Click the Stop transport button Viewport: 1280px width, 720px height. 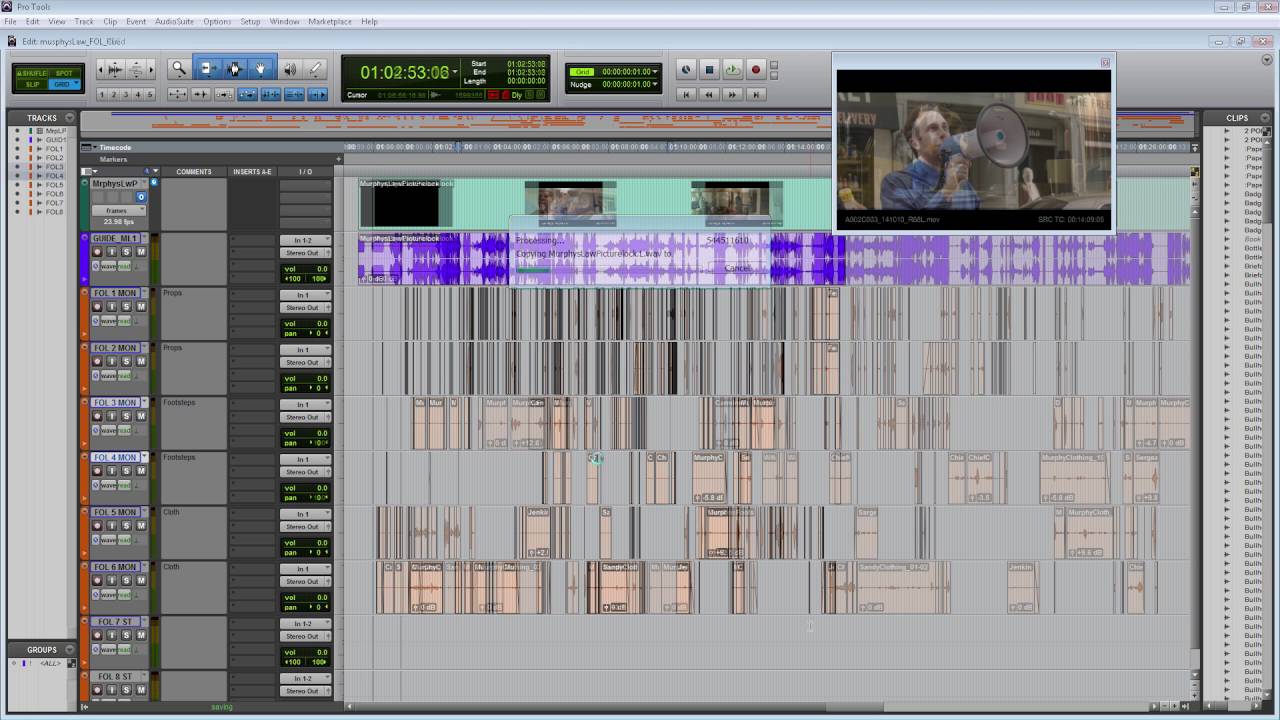pos(709,70)
